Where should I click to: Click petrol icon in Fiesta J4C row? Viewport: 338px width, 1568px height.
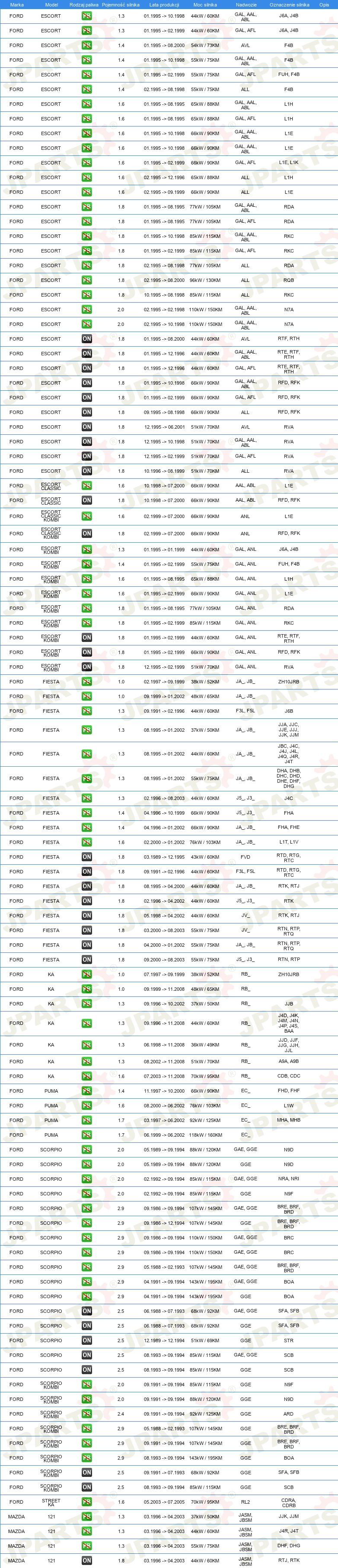click(86, 798)
